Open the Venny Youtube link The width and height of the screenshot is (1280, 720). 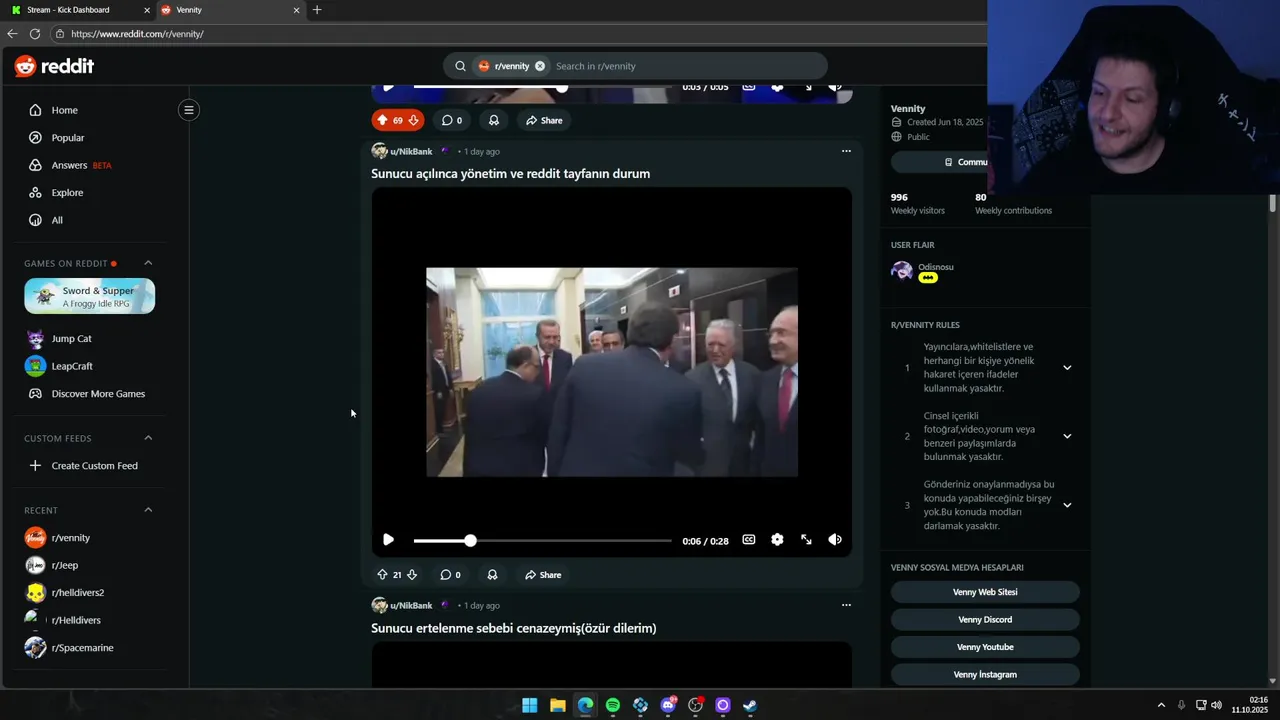(985, 647)
